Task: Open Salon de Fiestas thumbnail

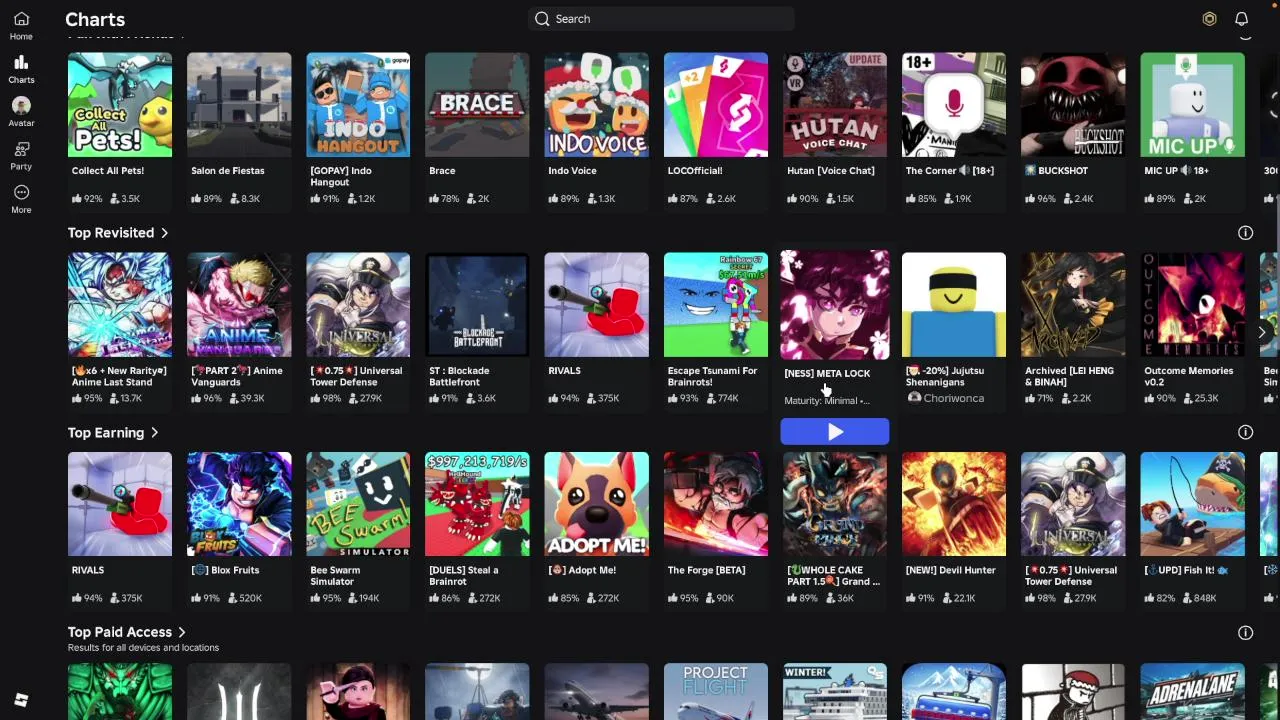Action: click(239, 105)
